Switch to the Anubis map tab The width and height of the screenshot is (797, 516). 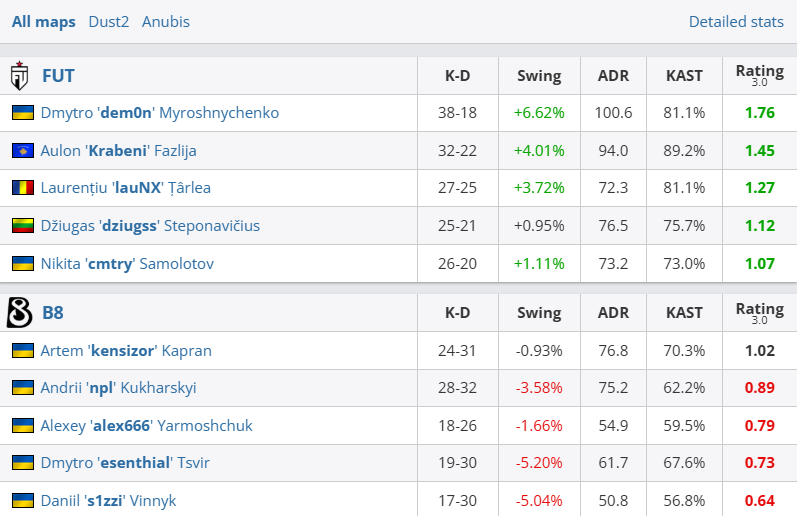[x=166, y=22]
